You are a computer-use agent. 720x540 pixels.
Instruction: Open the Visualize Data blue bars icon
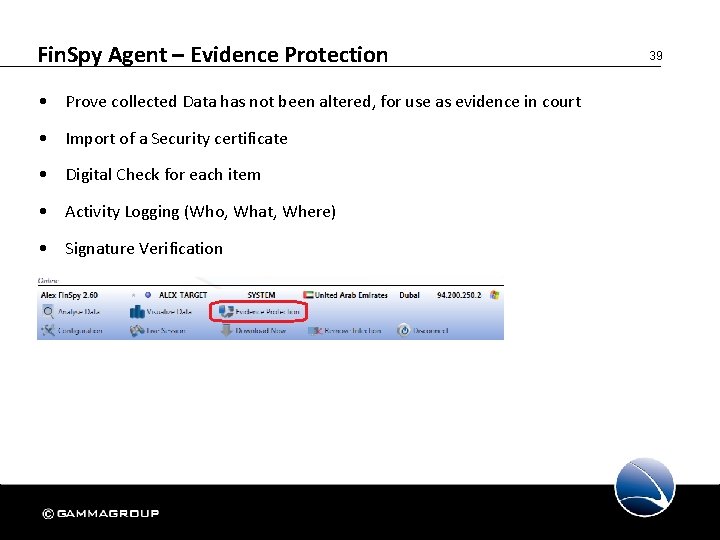click(x=137, y=312)
